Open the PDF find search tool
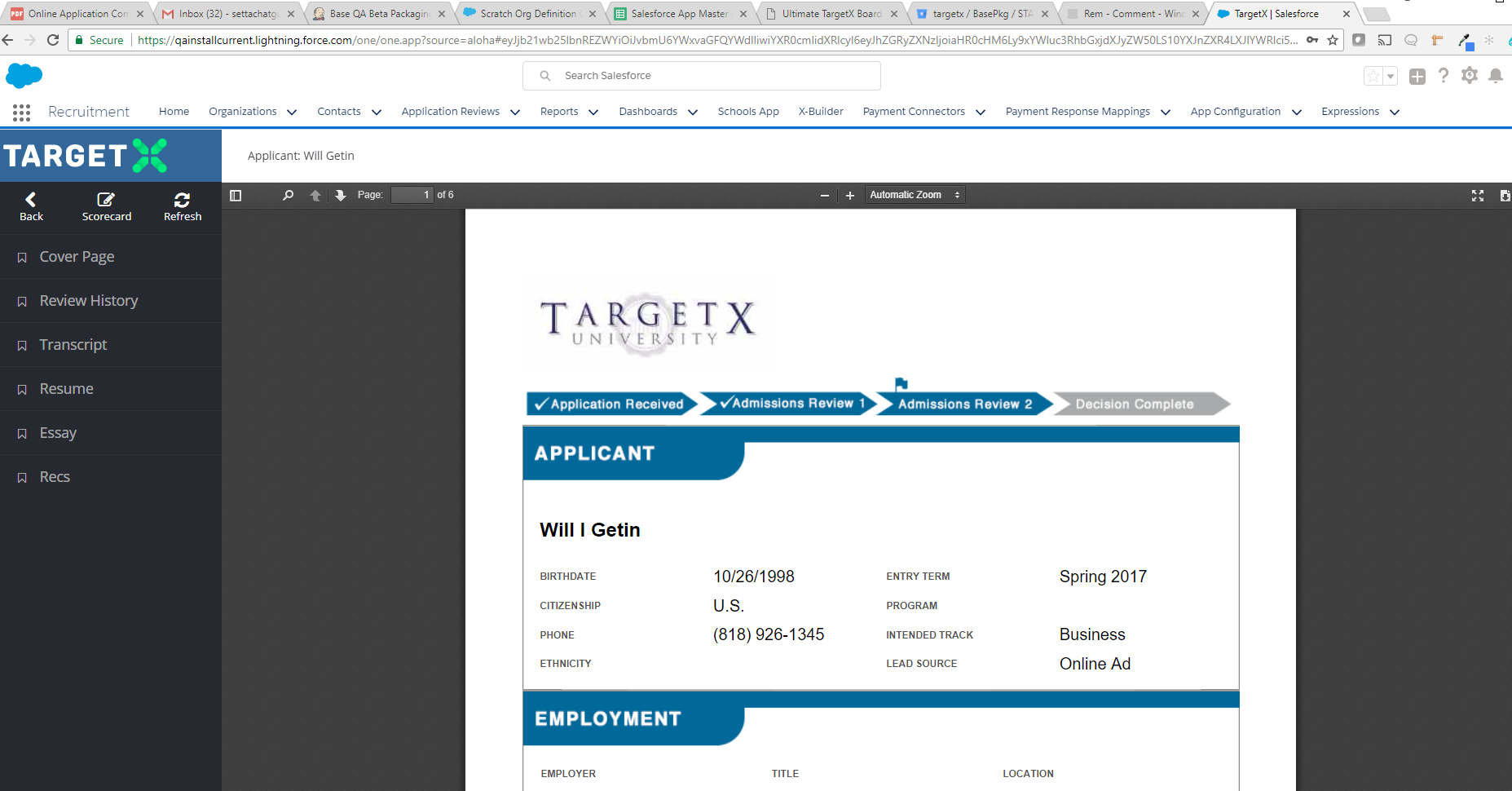This screenshot has height=791, width=1512. [288, 196]
